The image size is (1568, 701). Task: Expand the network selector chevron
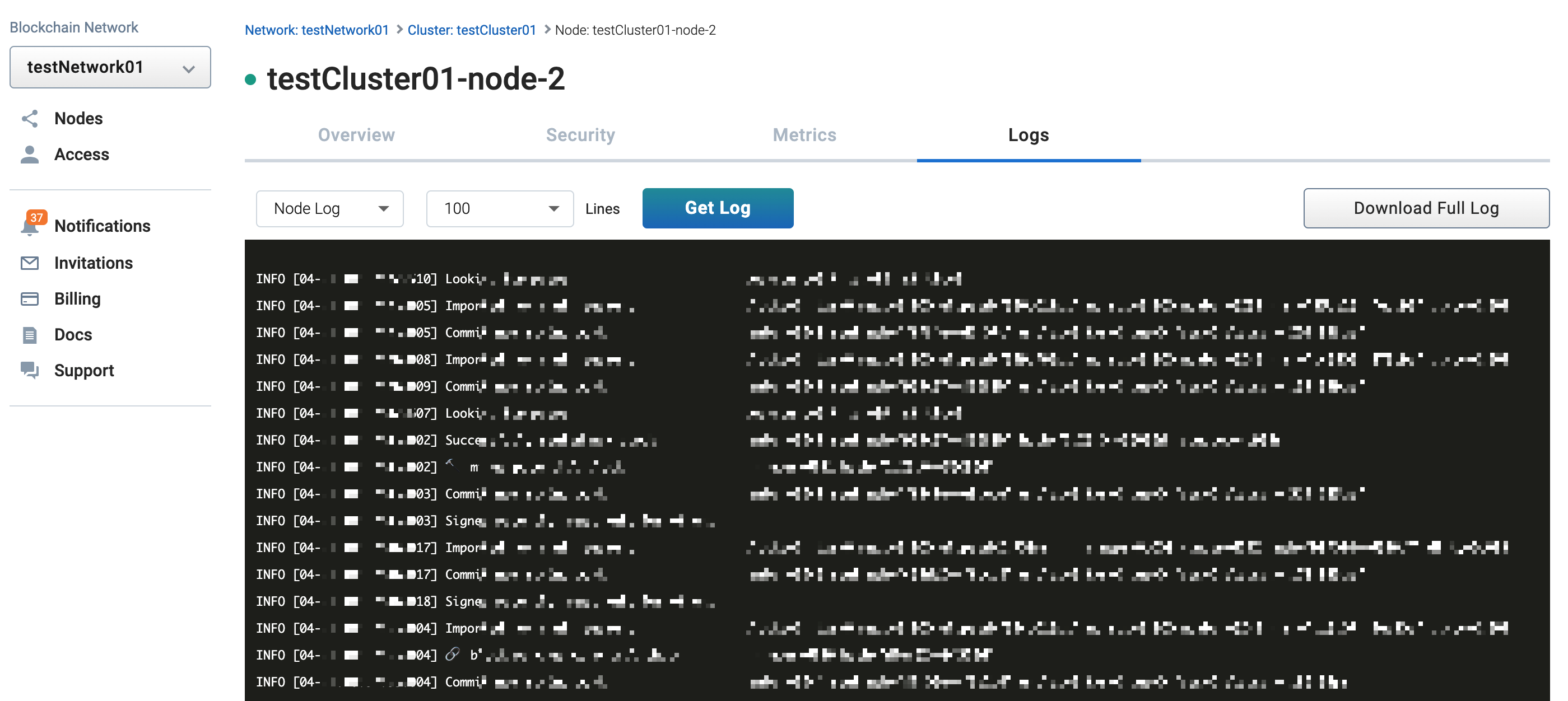(x=189, y=69)
